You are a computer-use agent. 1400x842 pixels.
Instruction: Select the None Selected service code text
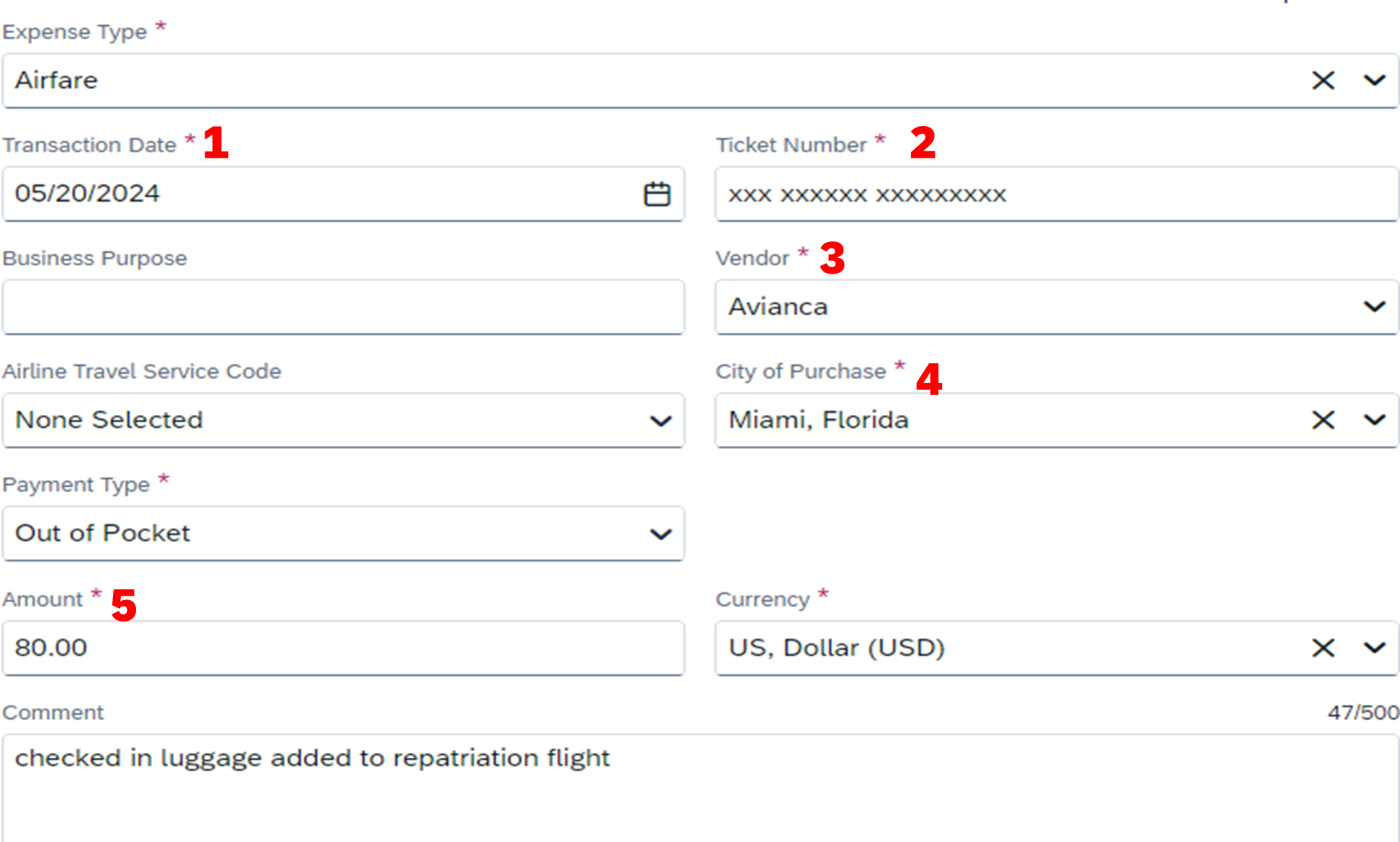(109, 420)
